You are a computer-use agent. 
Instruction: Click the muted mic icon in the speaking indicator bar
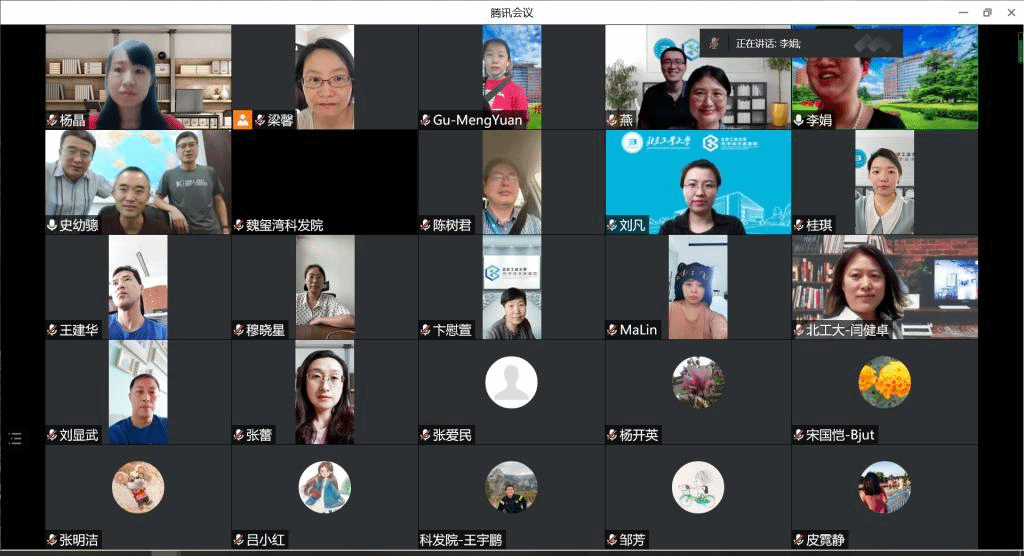714,43
